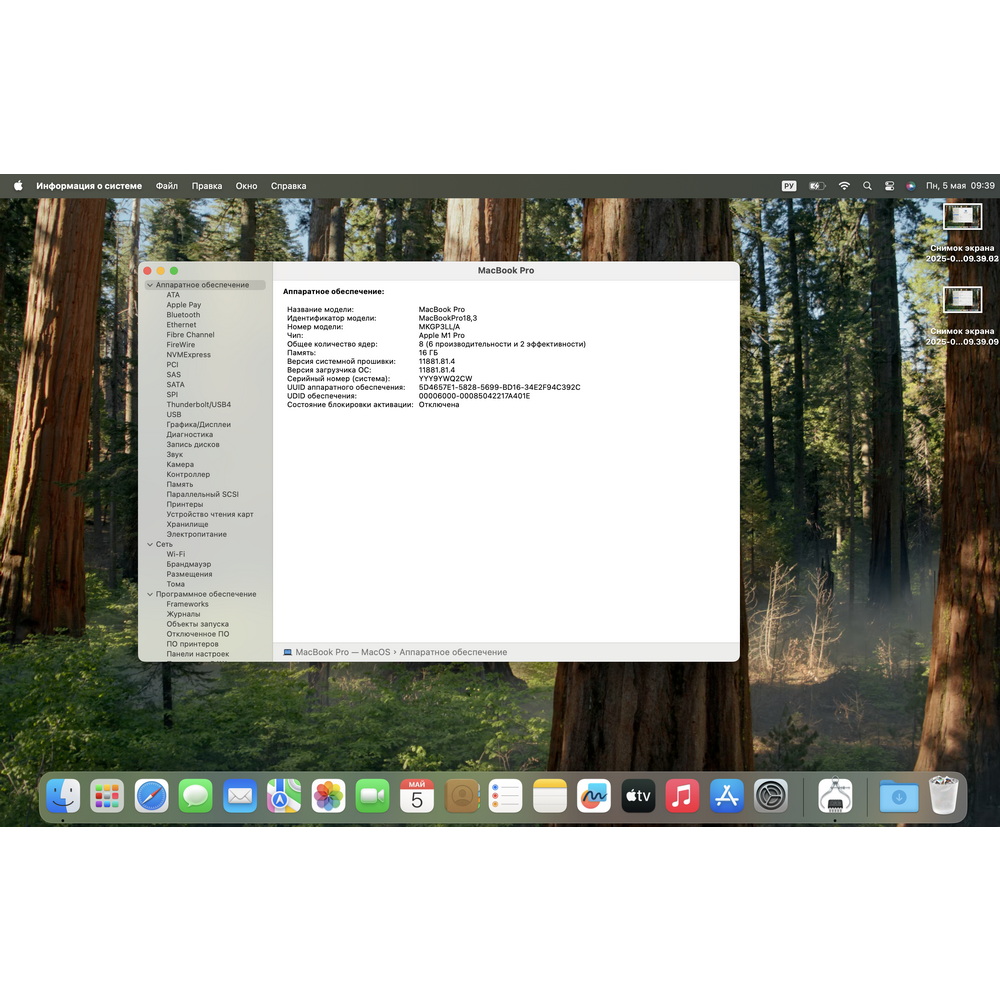Open the Информация о системе menu
1000x1000 pixels.
click(89, 186)
